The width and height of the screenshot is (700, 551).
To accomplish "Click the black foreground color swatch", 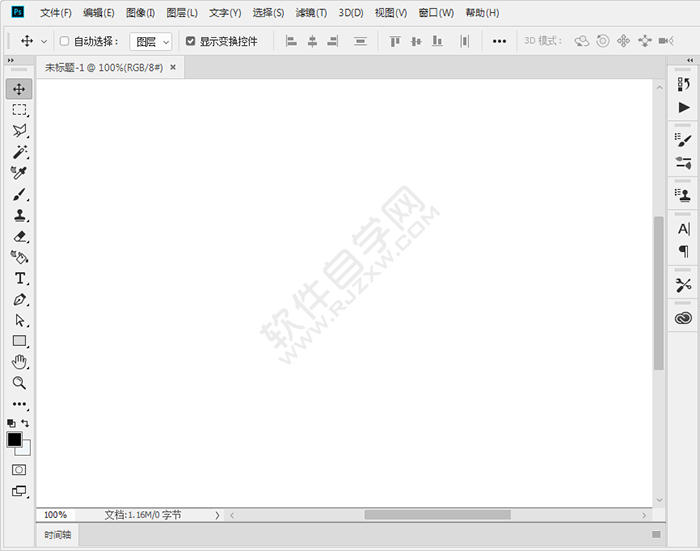I will click(14, 440).
